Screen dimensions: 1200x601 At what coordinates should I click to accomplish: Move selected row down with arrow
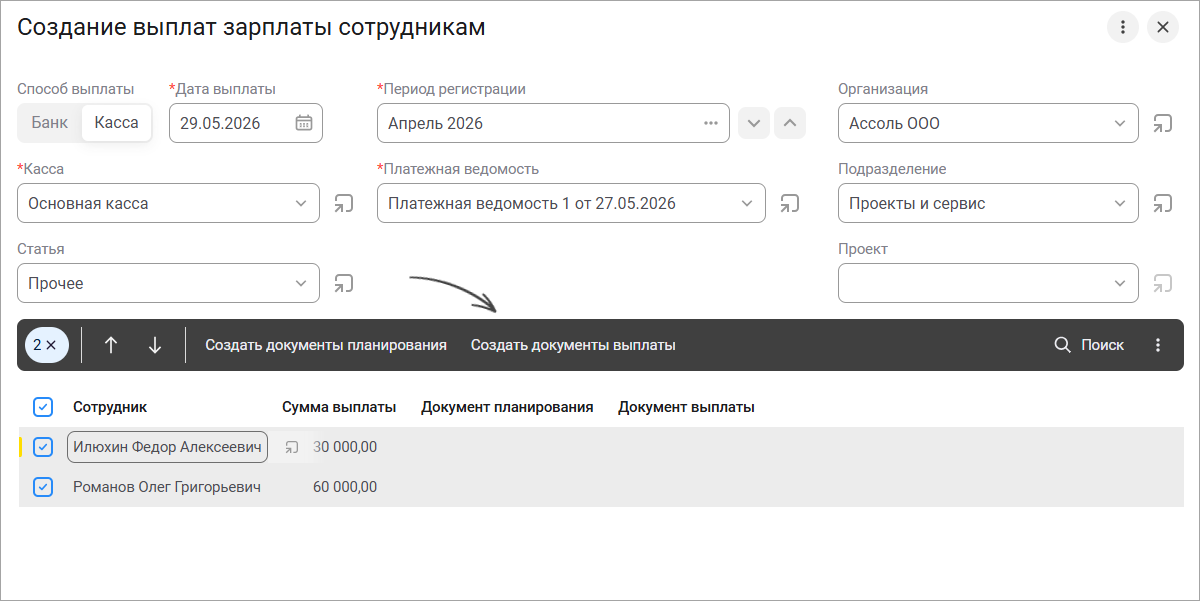pos(155,345)
